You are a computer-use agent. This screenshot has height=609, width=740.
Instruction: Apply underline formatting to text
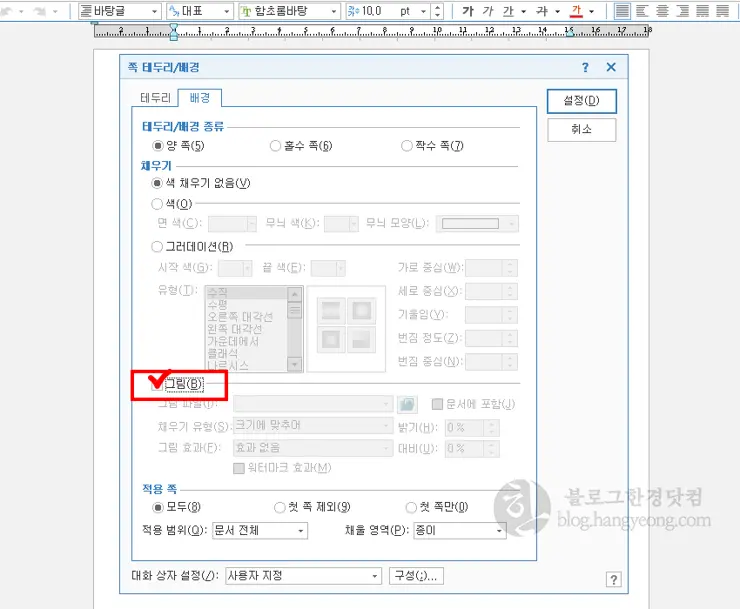tap(508, 11)
